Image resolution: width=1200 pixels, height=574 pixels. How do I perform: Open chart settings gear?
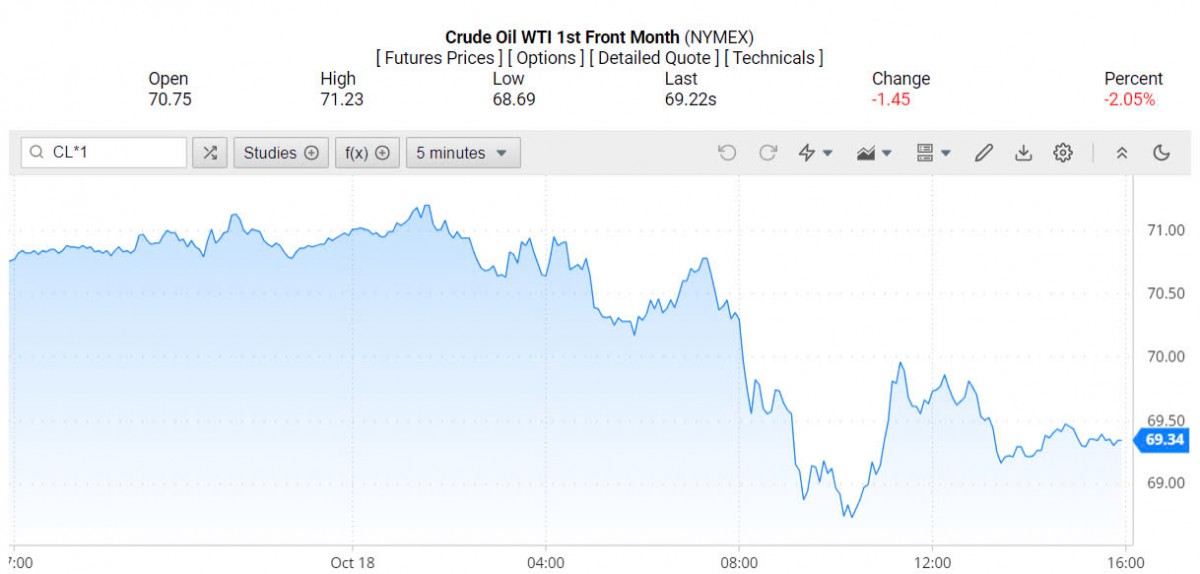click(1063, 153)
